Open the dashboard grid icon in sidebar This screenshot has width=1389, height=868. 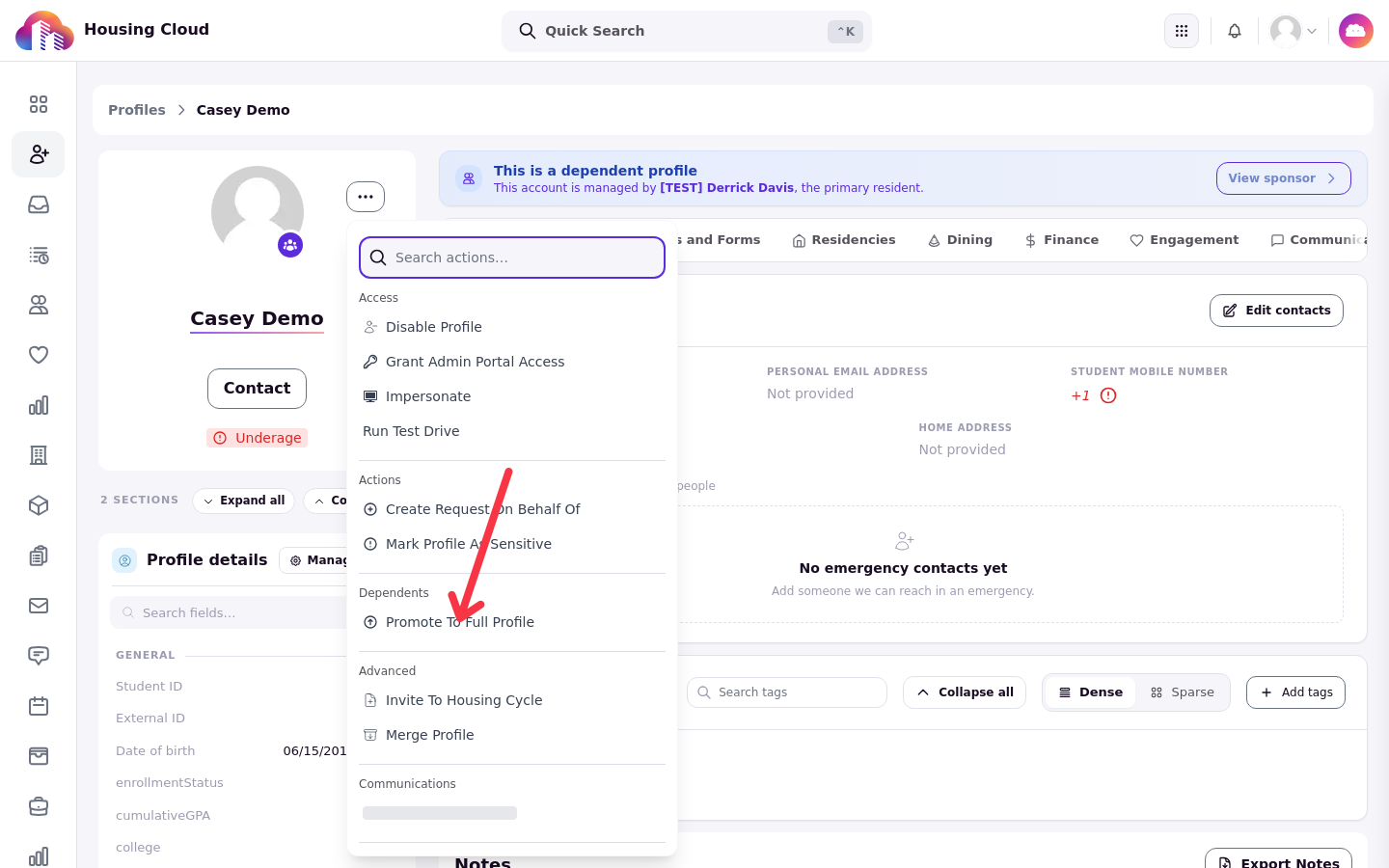click(x=39, y=104)
